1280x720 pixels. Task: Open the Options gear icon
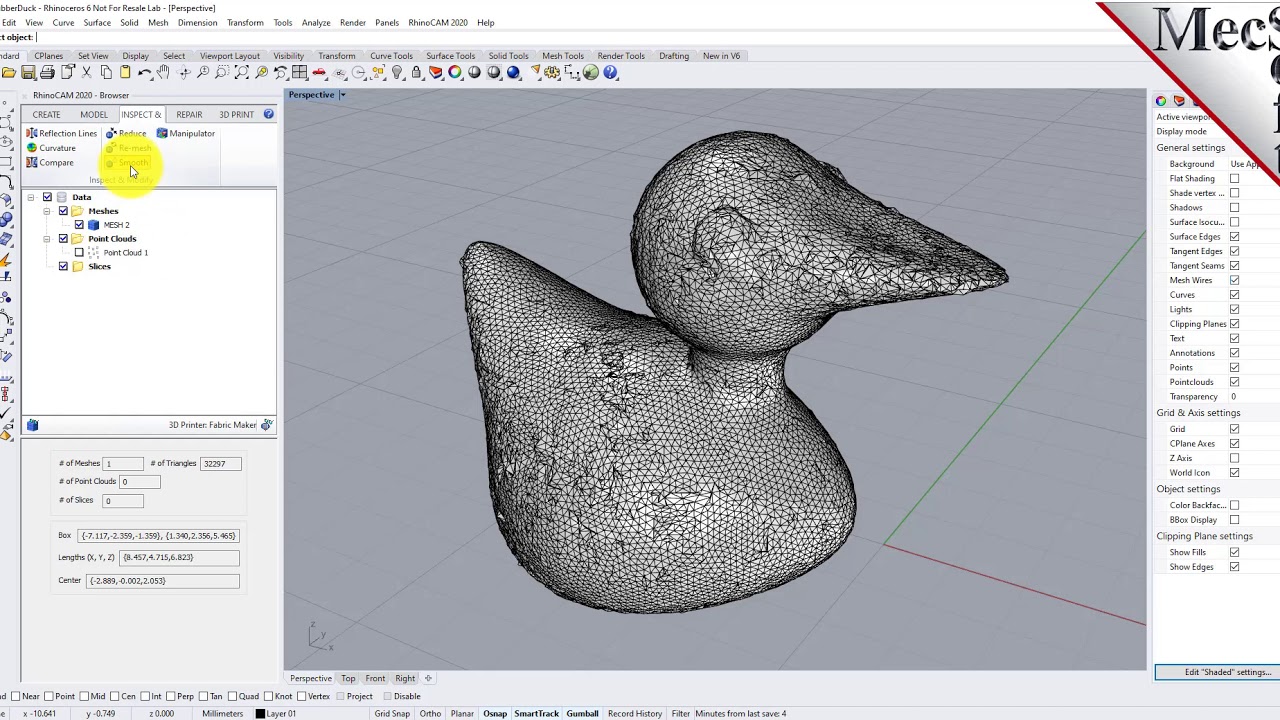point(552,72)
